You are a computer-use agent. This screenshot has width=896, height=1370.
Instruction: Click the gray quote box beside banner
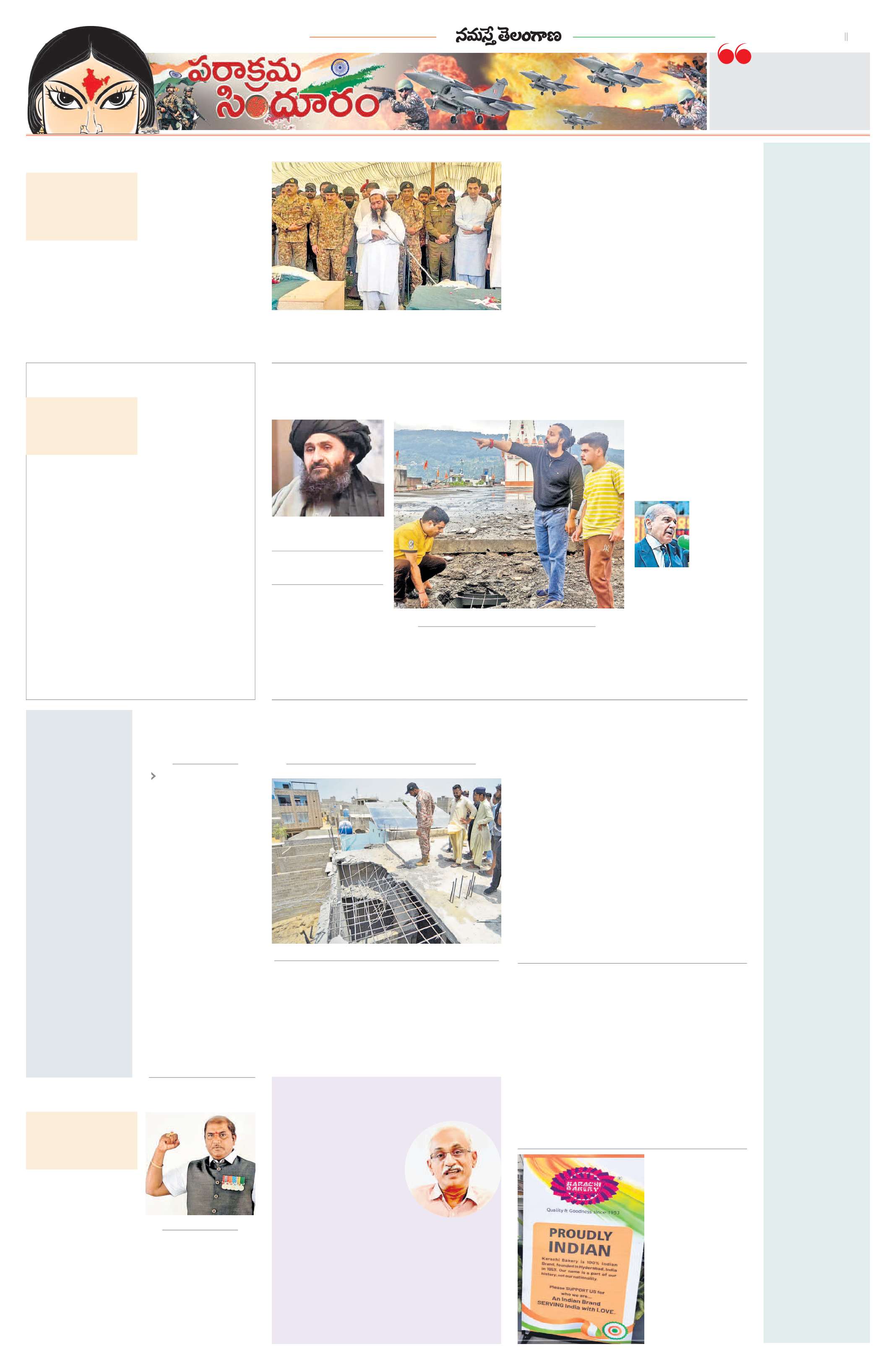pyautogui.click(x=789, y=91)
